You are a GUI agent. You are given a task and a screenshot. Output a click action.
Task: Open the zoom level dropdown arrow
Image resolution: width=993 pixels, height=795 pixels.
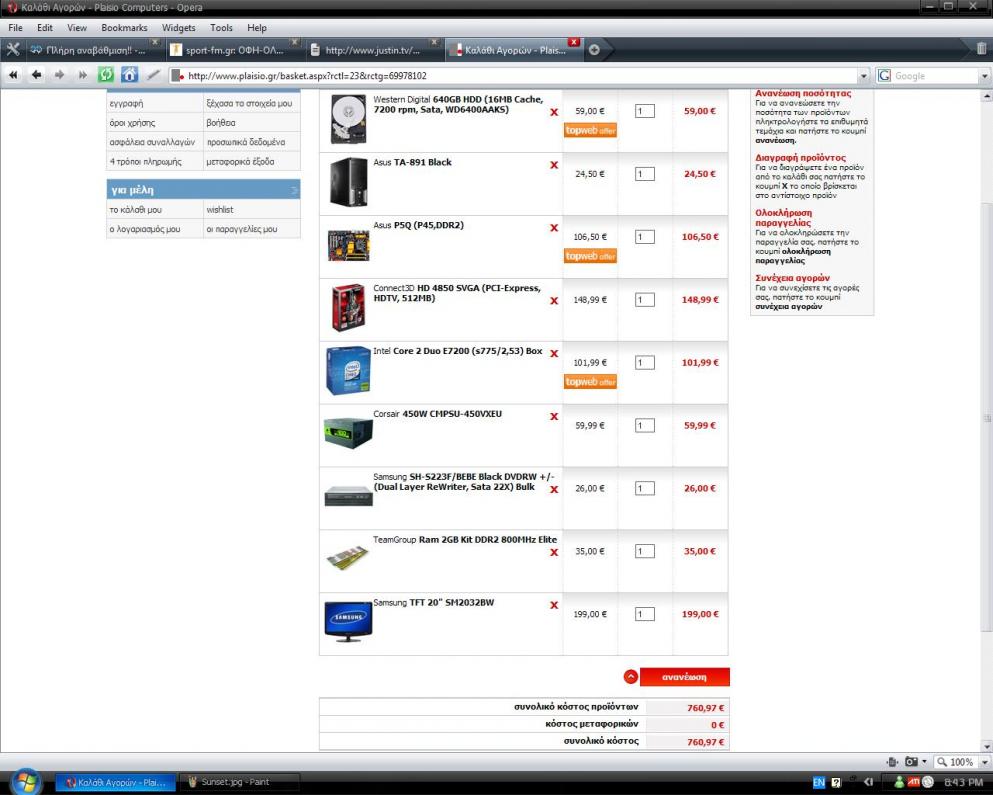pos(984,762)
